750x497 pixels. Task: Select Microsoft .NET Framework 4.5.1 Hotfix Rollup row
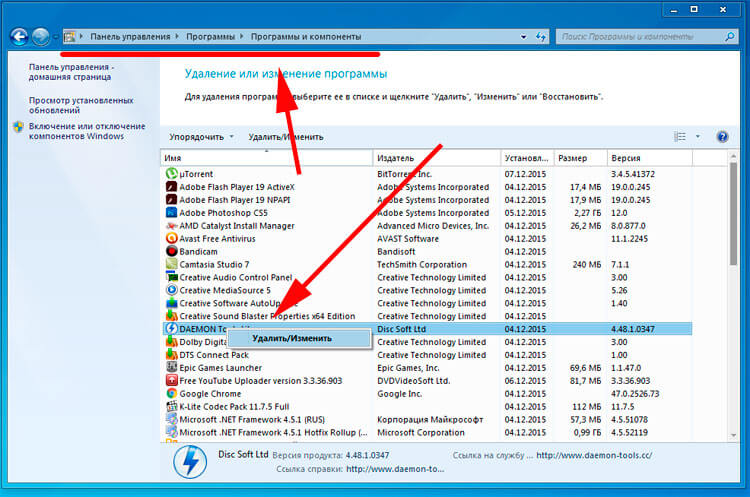coord(426,432)
